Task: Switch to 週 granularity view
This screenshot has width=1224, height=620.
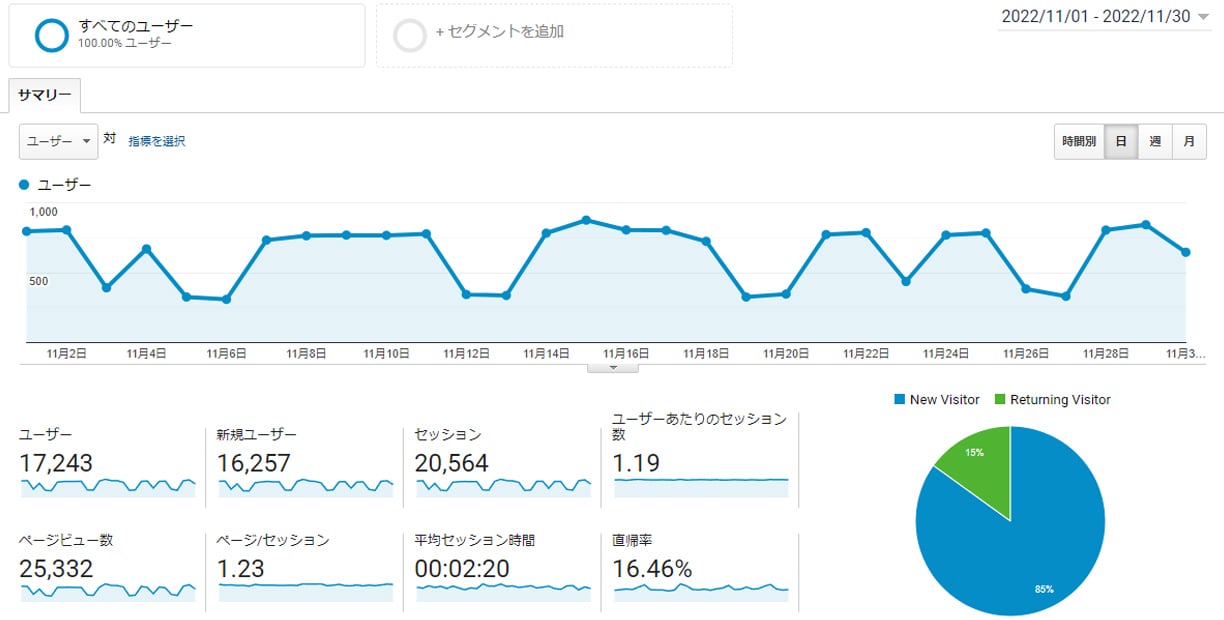Action: click(1154, 141)
